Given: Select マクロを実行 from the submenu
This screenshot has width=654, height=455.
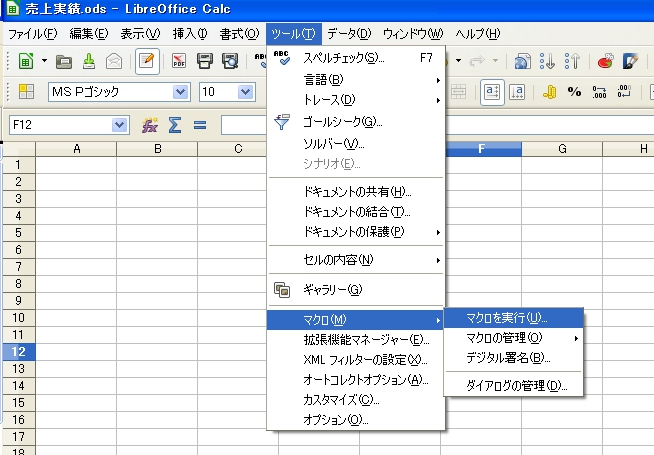Looking at the screenshot, I should coord(507,318).
